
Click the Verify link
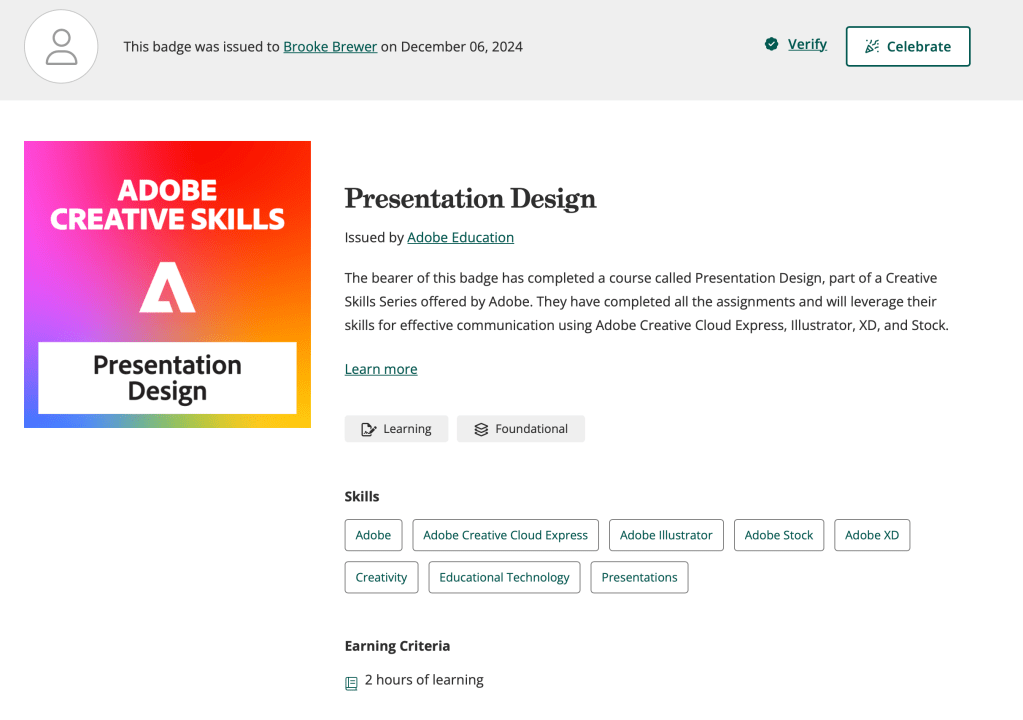pos(807,44)
